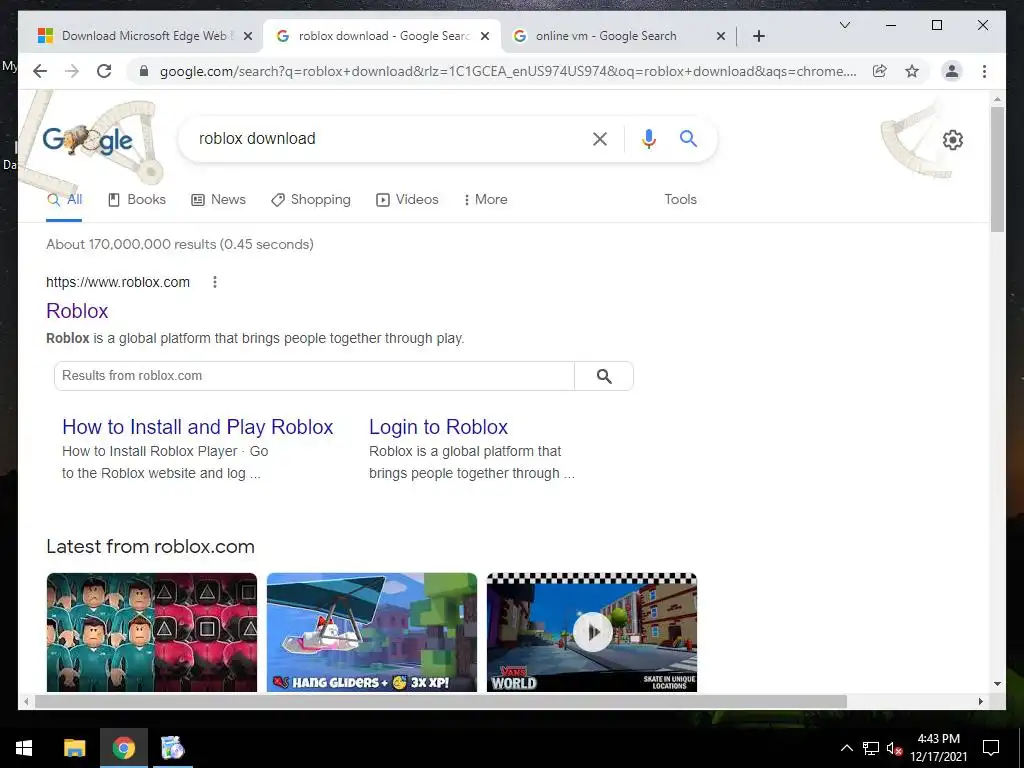Open Login to Roblox link

(438, 427)
